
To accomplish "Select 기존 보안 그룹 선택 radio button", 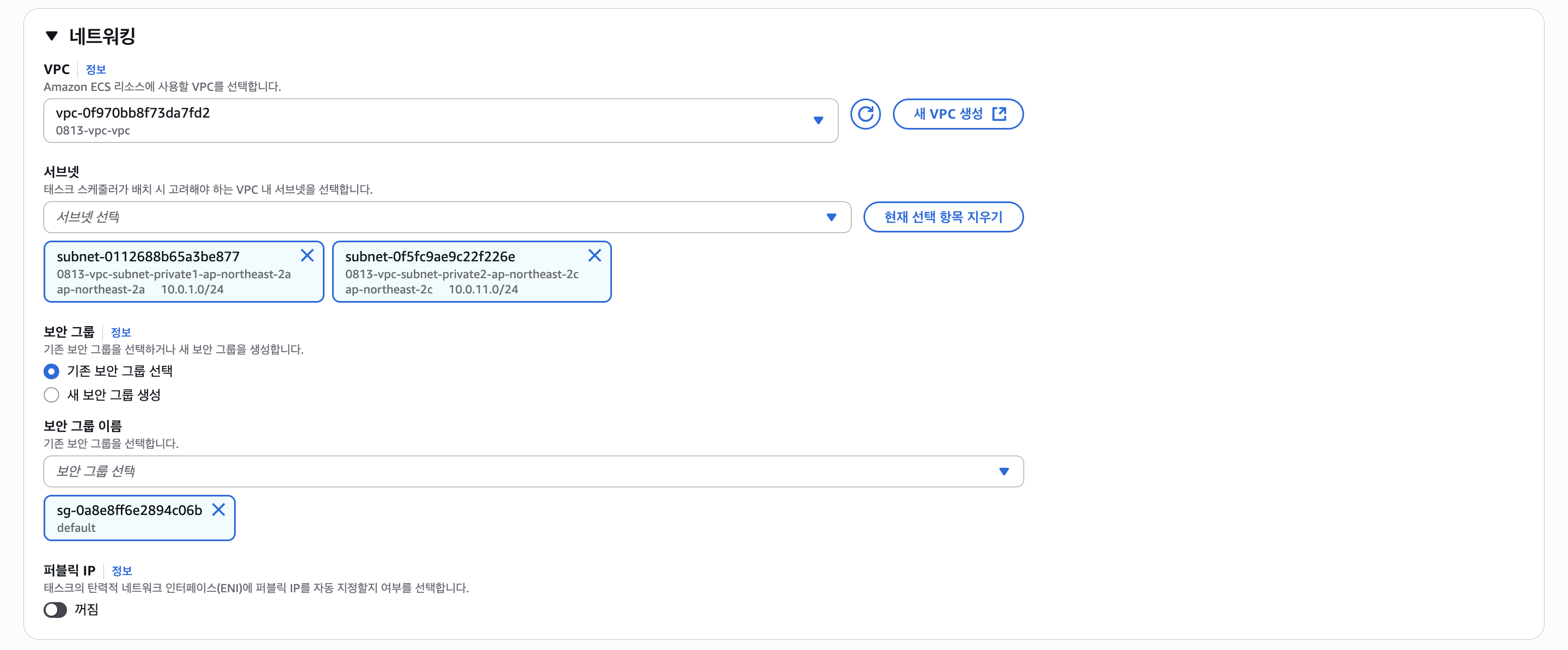I will point(52,371).
